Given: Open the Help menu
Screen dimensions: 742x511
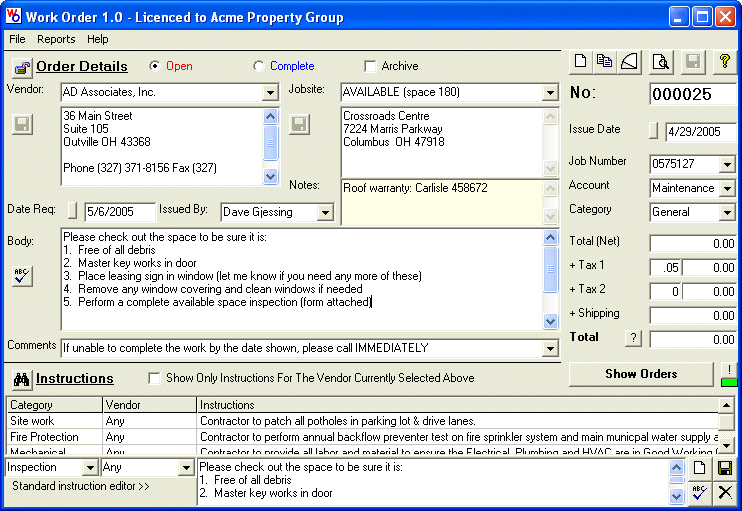Looking at the screenshot, I should coord(97,39).
